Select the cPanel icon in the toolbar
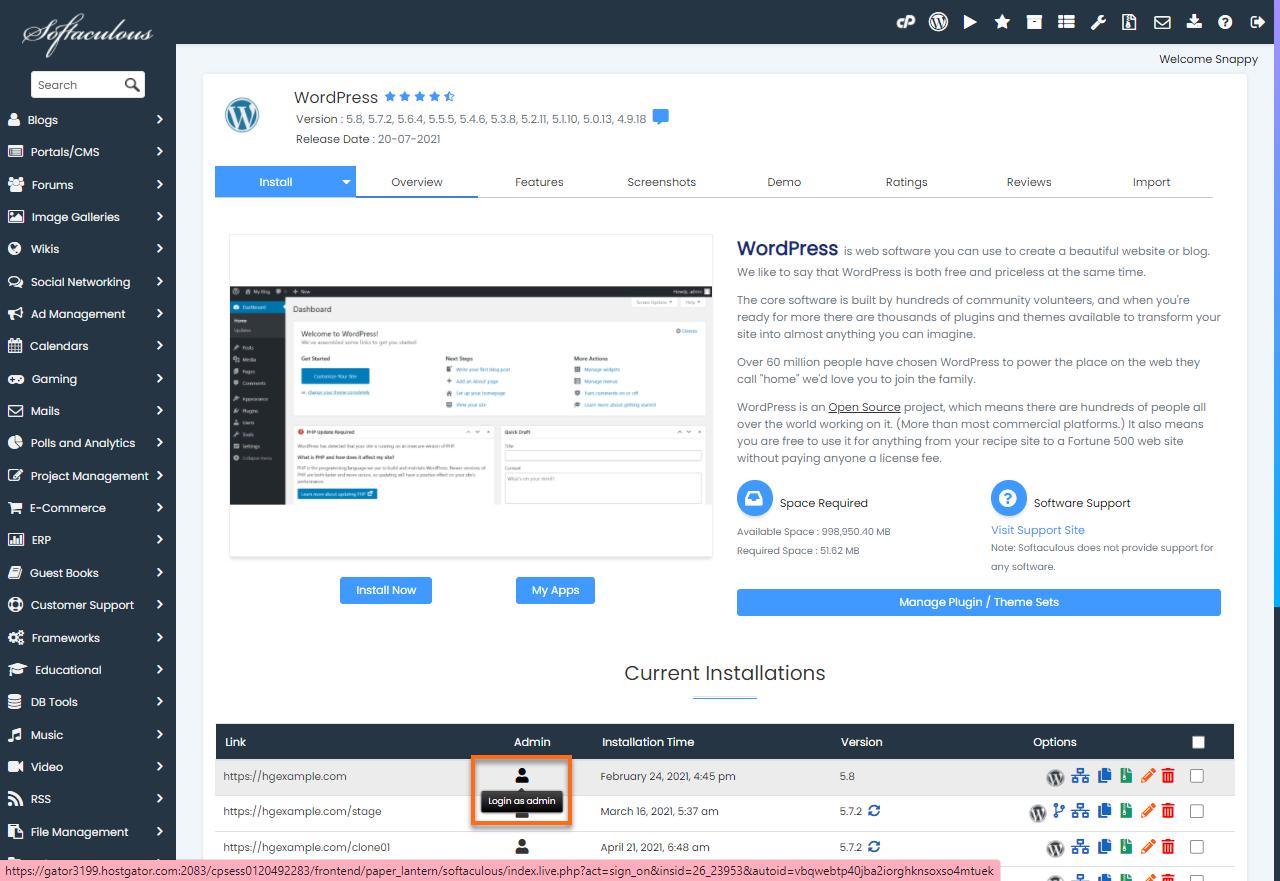This screenshot has height=881, width=1280. tap(906, 21)
